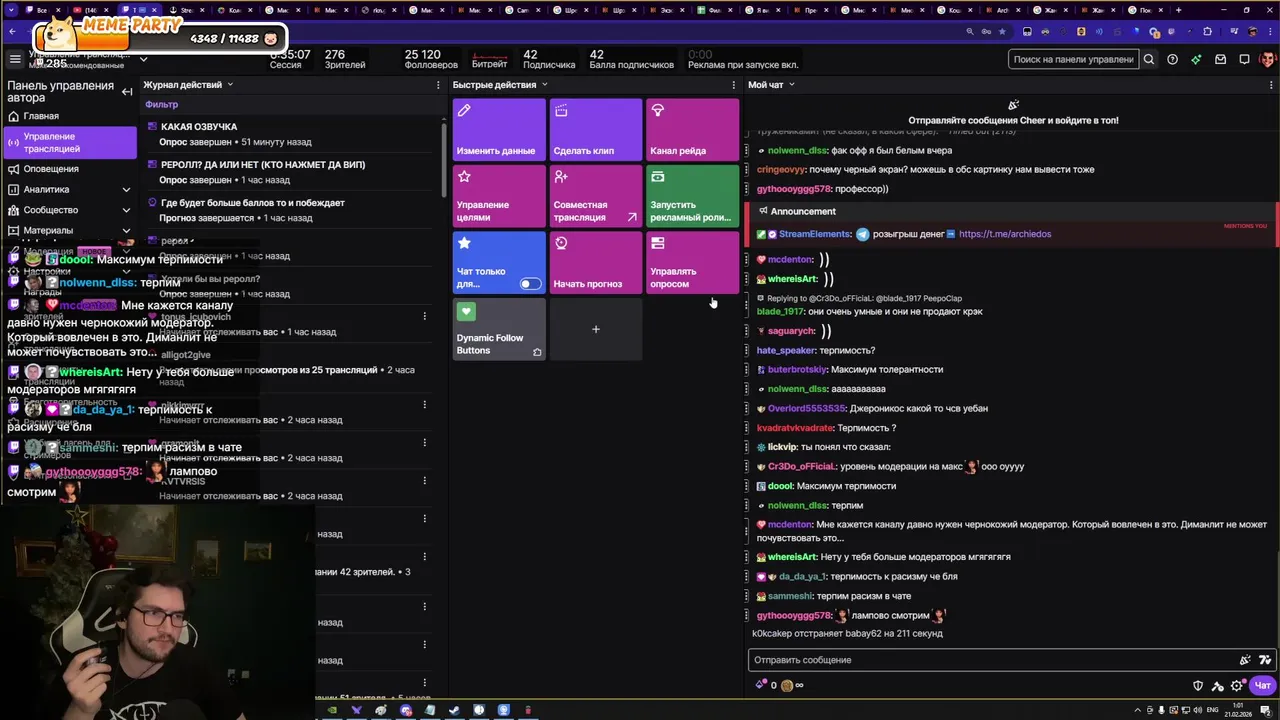1280x720 pixels.
Task: Click the 25 120 Фолловеров stat
Action: tap(430, 59)
